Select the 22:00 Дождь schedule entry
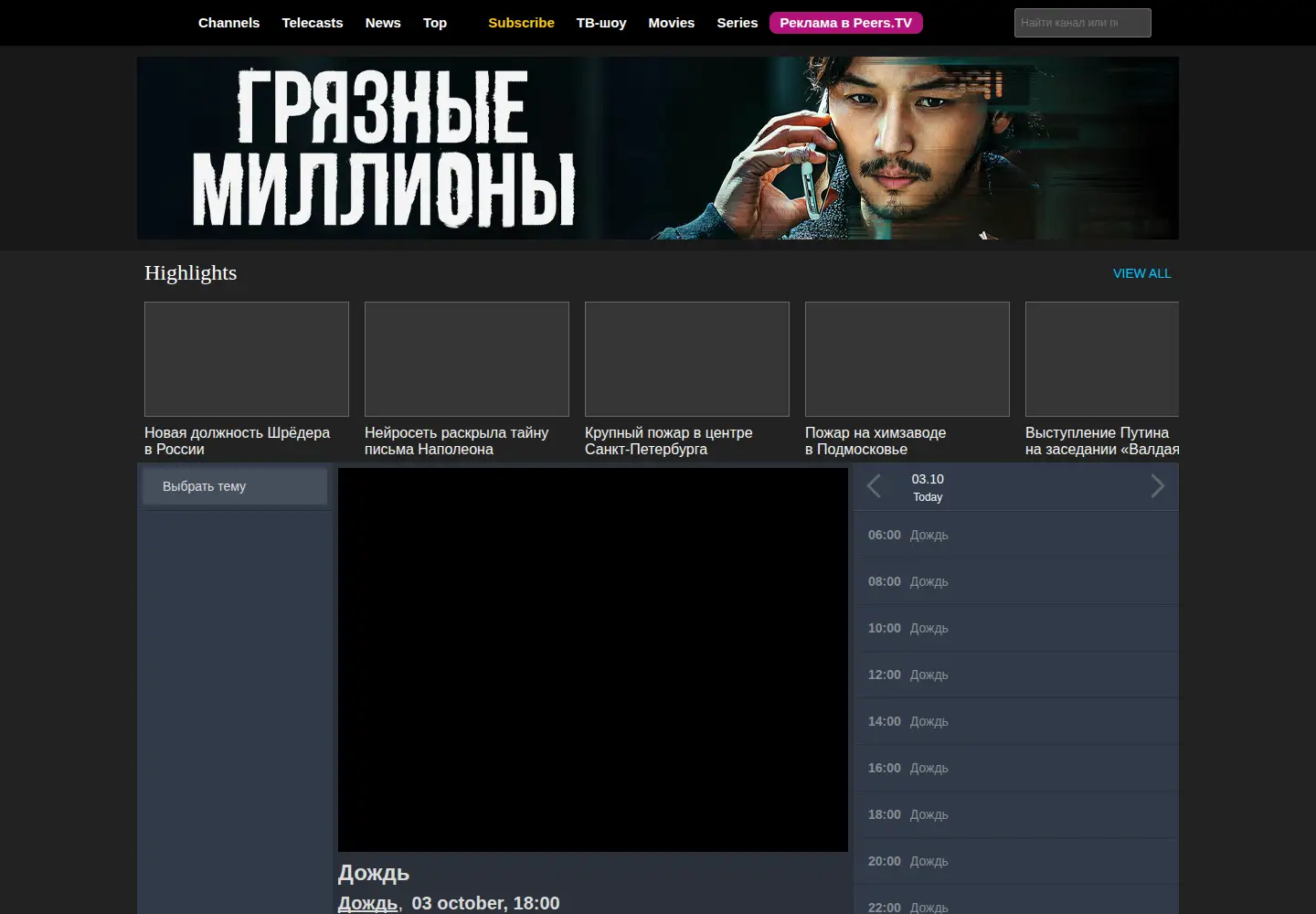Image resolution: width=1316 pixels, height=914 pixels. (1016, 901)
